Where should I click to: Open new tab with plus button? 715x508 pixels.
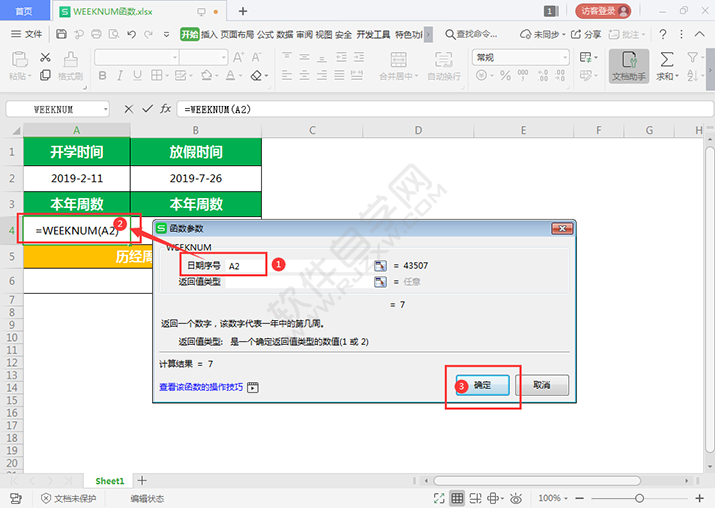pyautogui.click(x=243, y=11)
